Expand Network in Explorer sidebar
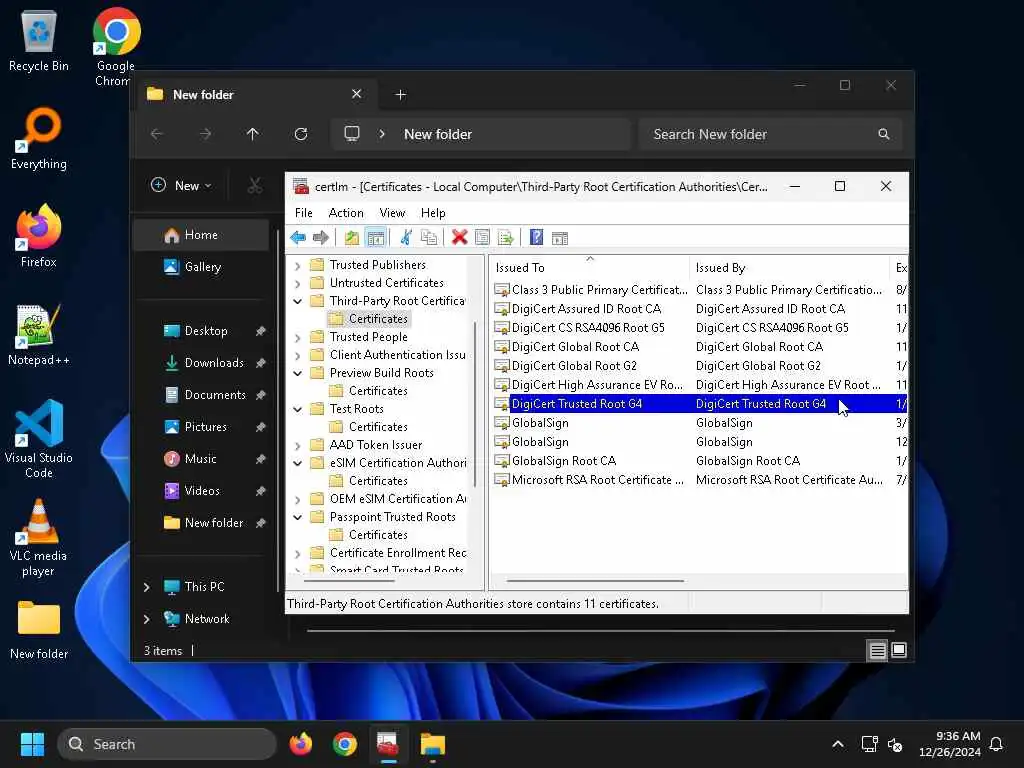Screen dimensions: 1024x768 pyautogui.click(x=146, y=619)
